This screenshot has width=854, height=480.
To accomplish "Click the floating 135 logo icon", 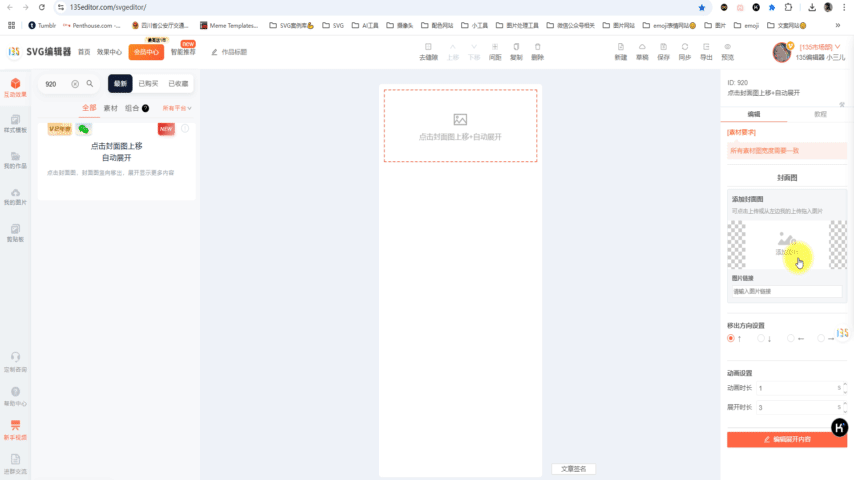I will [x=842, y=333].
